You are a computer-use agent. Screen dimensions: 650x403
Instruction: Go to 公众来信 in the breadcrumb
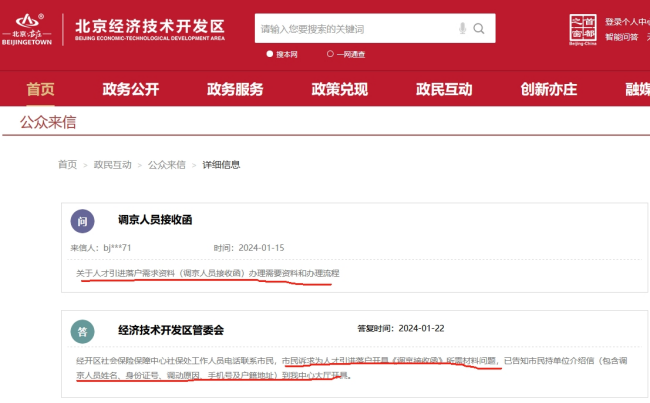pyautogui.click(x=167, y=165)
